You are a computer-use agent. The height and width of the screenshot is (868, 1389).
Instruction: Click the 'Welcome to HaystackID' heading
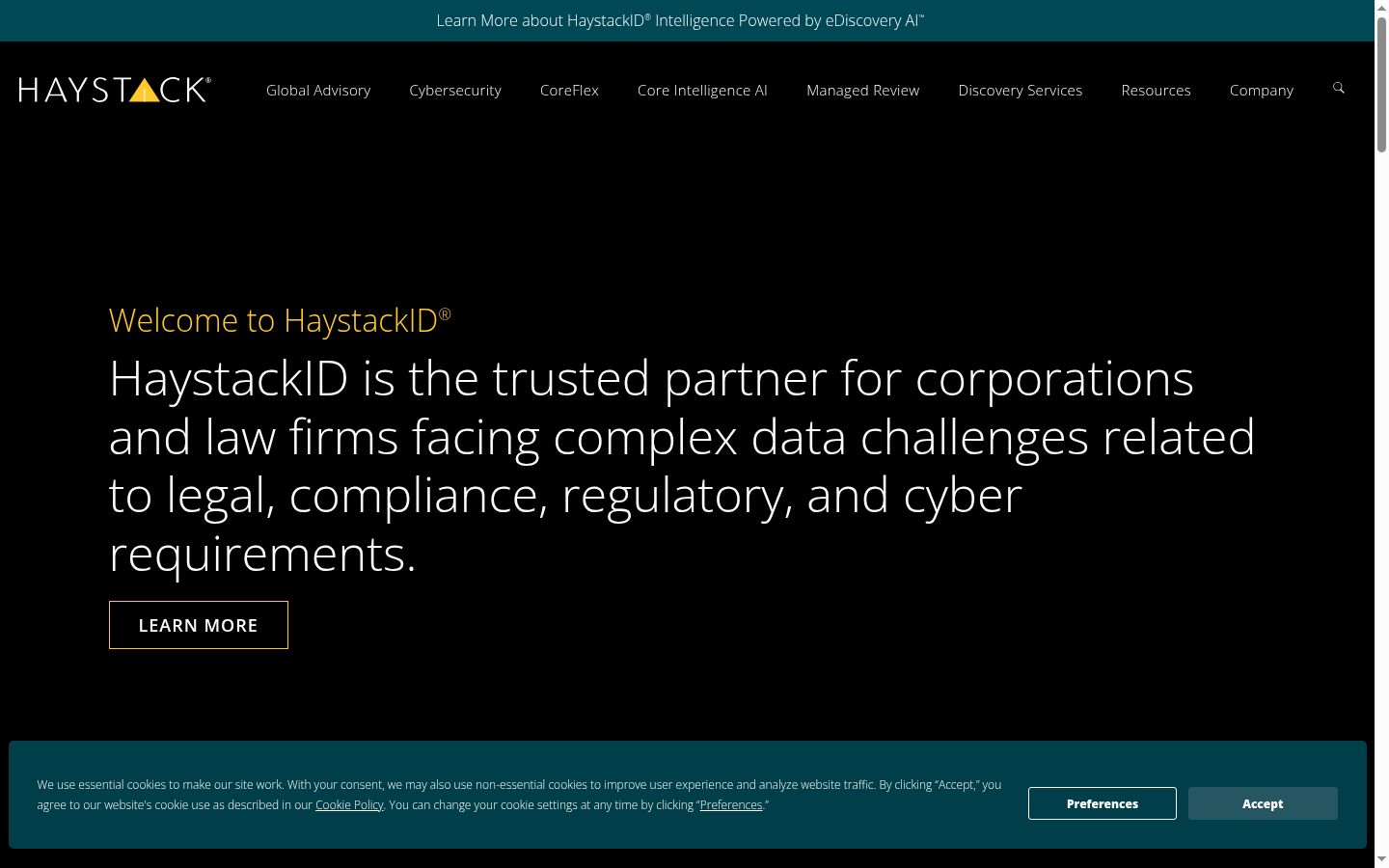(280, 320)
